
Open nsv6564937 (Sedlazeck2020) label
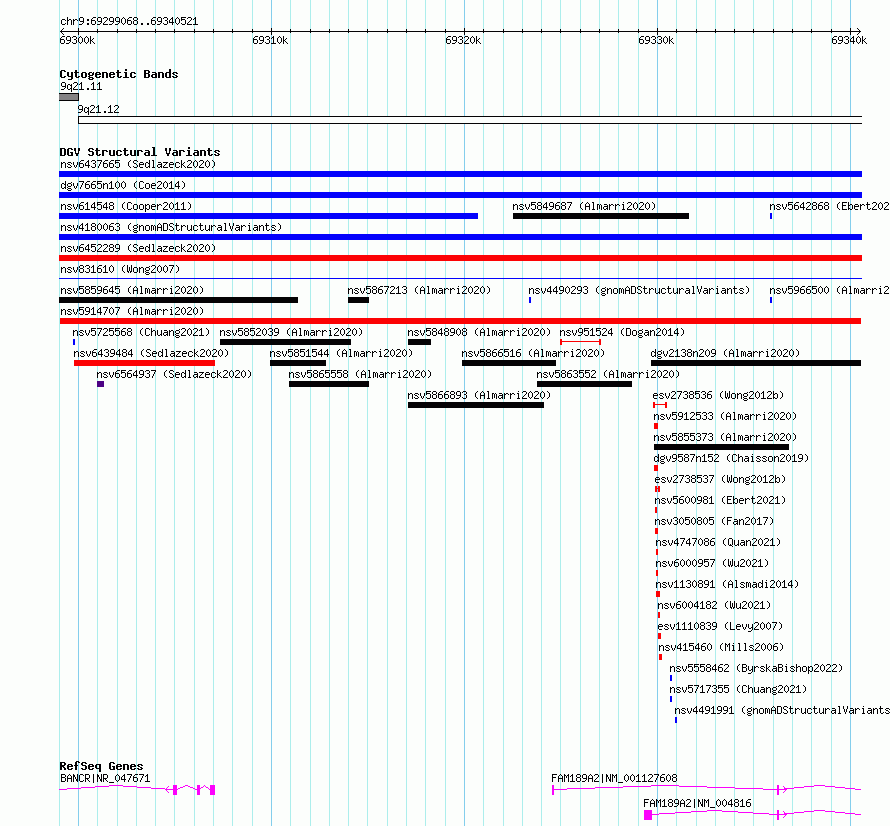[x=174, y=374]
